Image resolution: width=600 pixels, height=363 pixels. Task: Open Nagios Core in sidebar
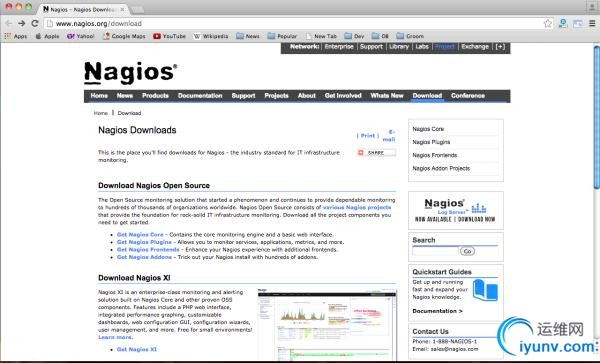(x=428, y=129)
